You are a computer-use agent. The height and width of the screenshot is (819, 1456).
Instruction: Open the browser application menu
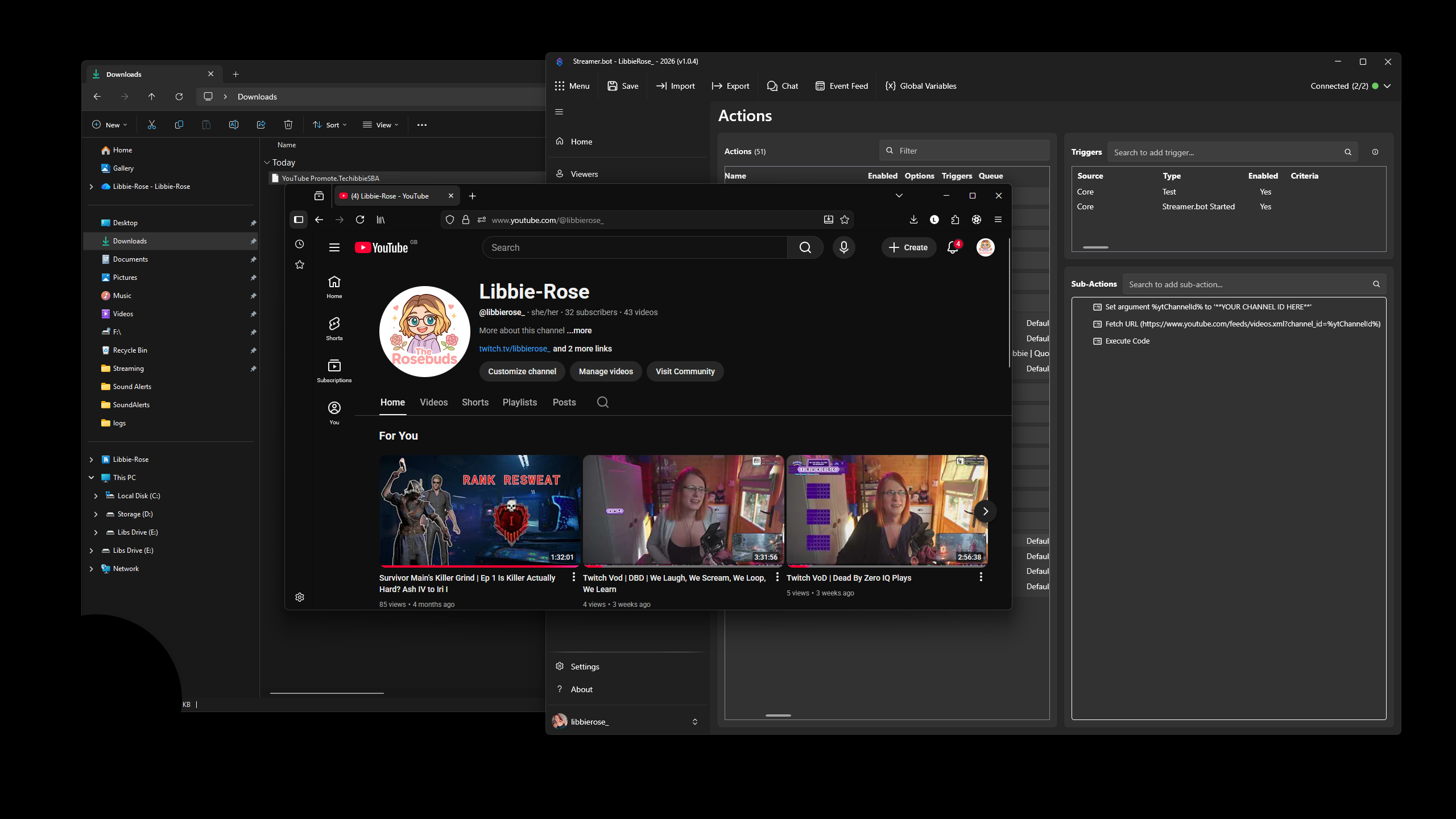click(998, 220)
